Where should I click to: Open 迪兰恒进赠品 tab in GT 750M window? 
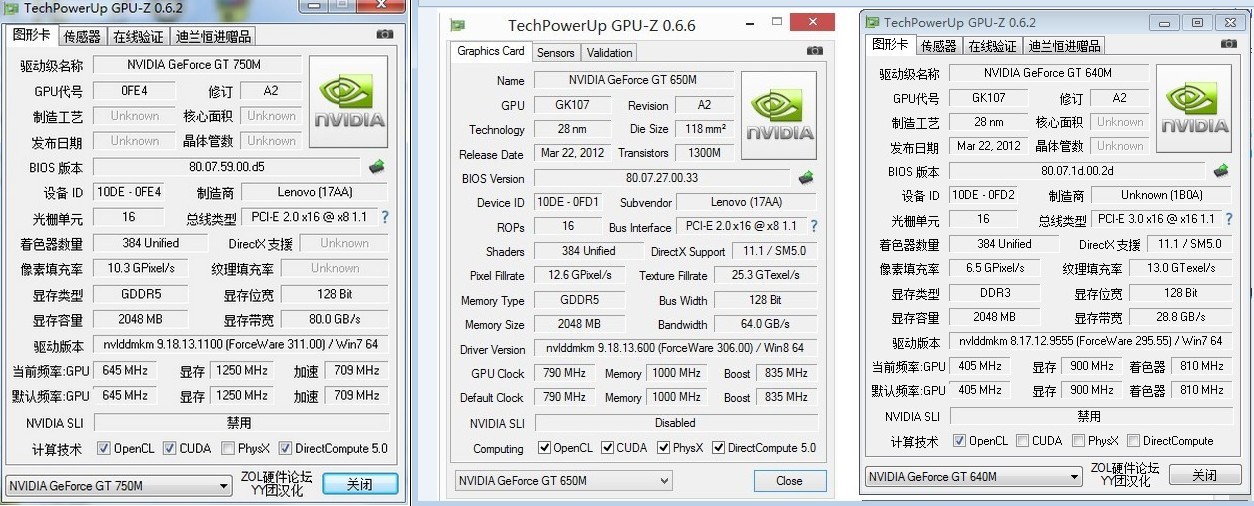point(213,36)
